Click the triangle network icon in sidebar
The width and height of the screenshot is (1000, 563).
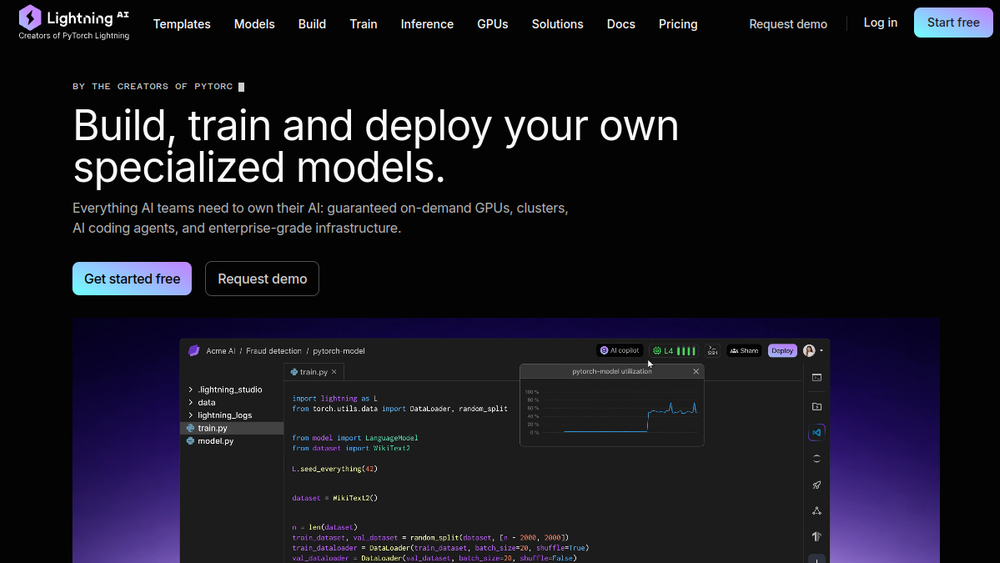coord(816,511)
